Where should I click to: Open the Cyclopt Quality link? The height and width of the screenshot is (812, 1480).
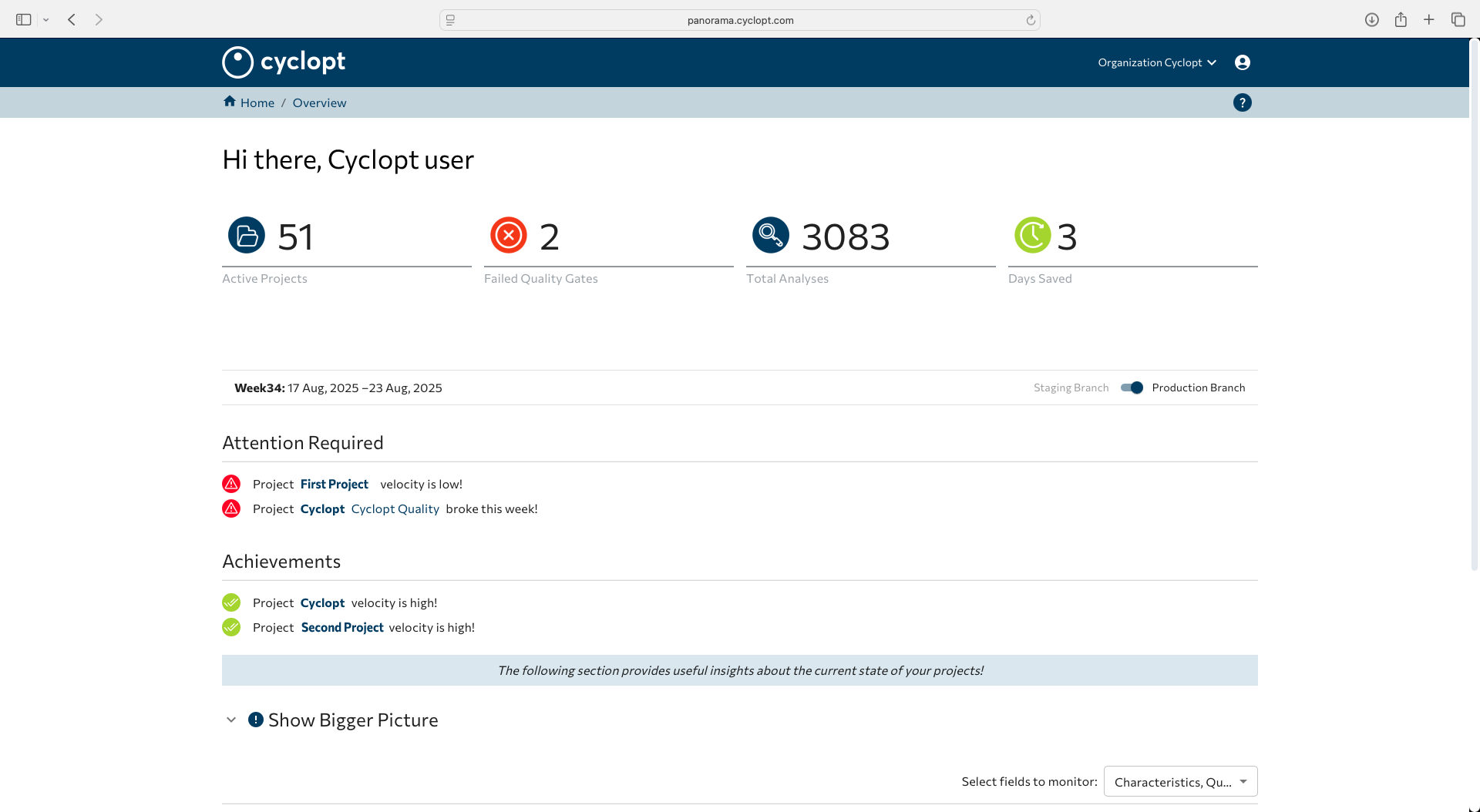point(395,508)
